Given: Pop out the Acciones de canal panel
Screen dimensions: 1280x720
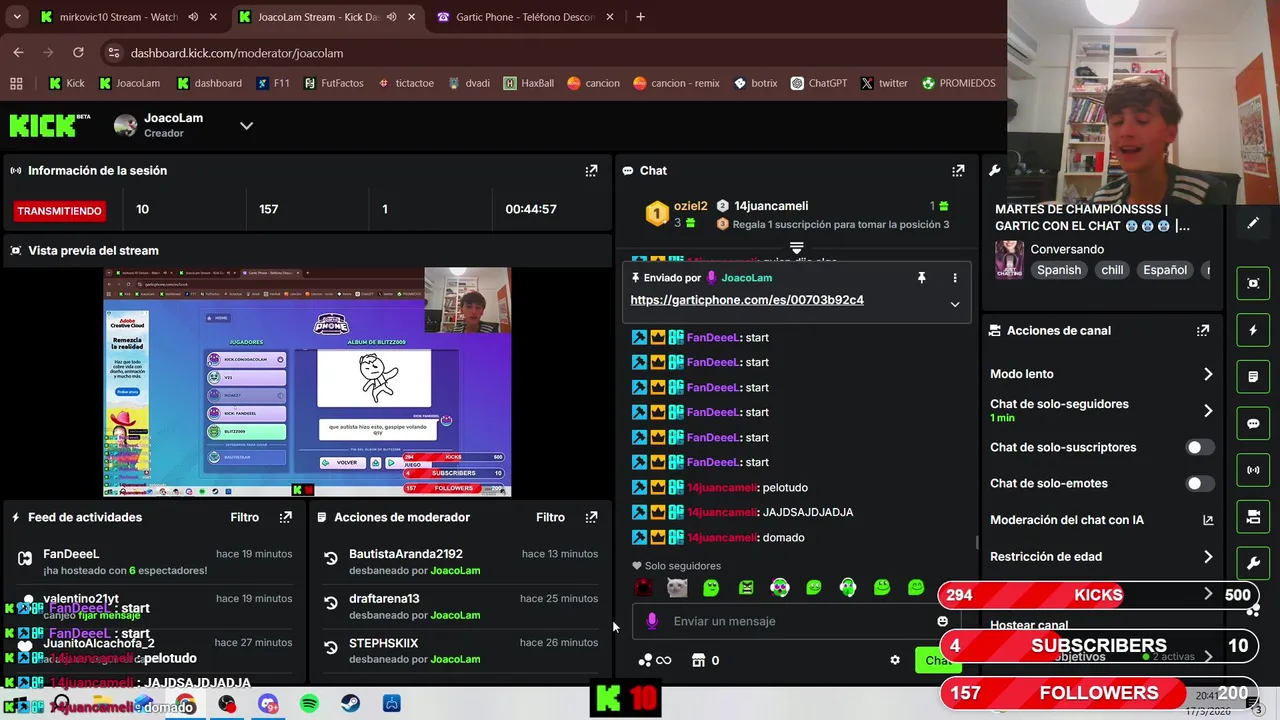Looking at the screenshot, I should [x=1203, y=330].
